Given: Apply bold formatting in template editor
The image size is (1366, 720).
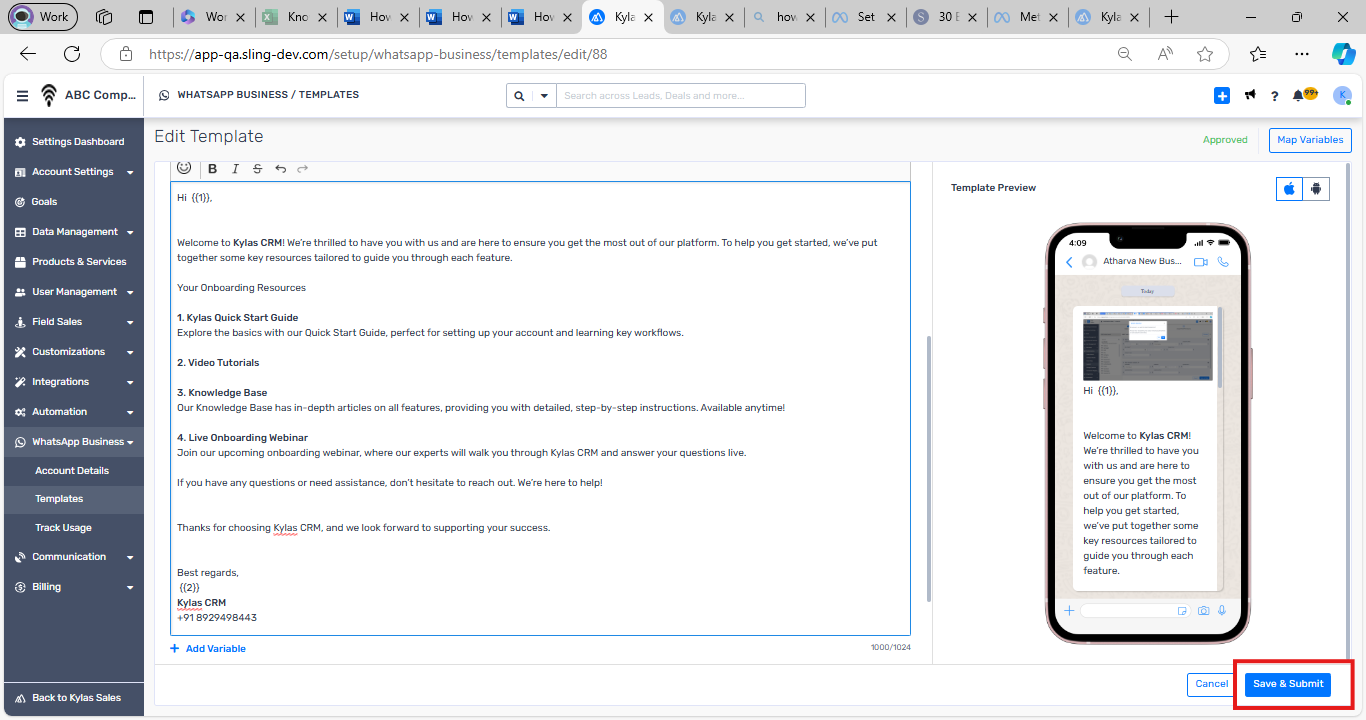Looking at the screenshot, I should [212, 169].
